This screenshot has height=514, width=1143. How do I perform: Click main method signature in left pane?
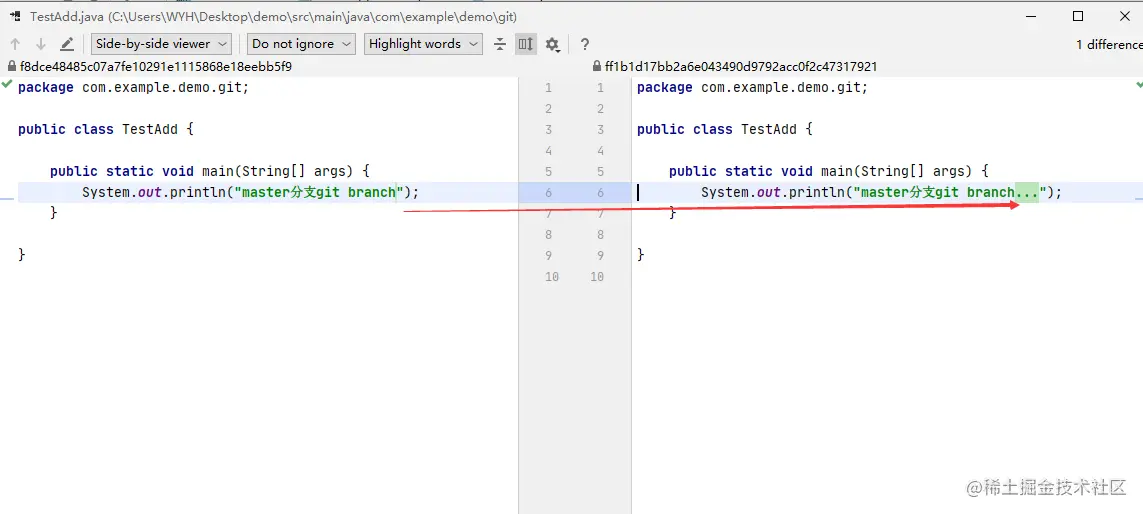(x=210, y=171)
